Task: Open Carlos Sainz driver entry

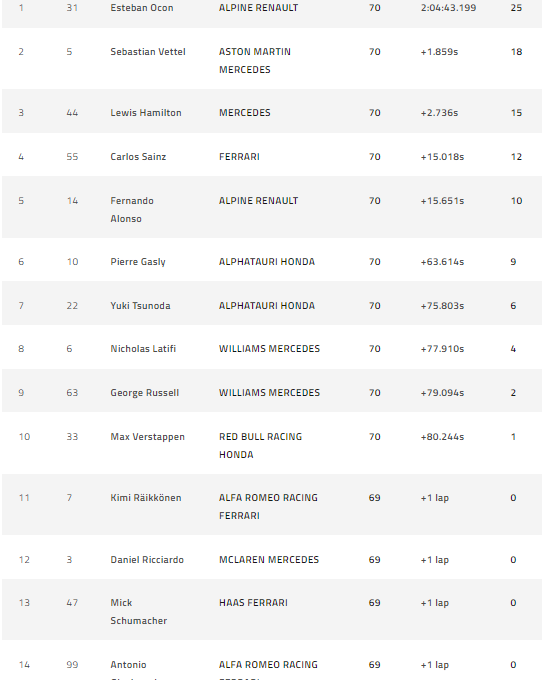Action: pos(138,157)
